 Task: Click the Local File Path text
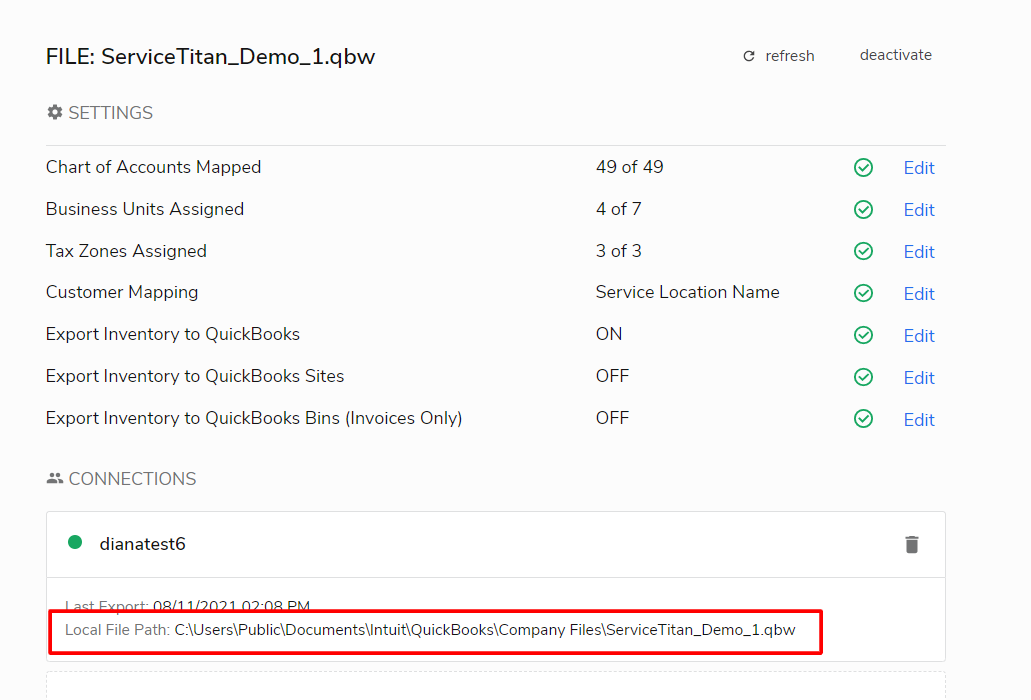[x=430, y=630]
